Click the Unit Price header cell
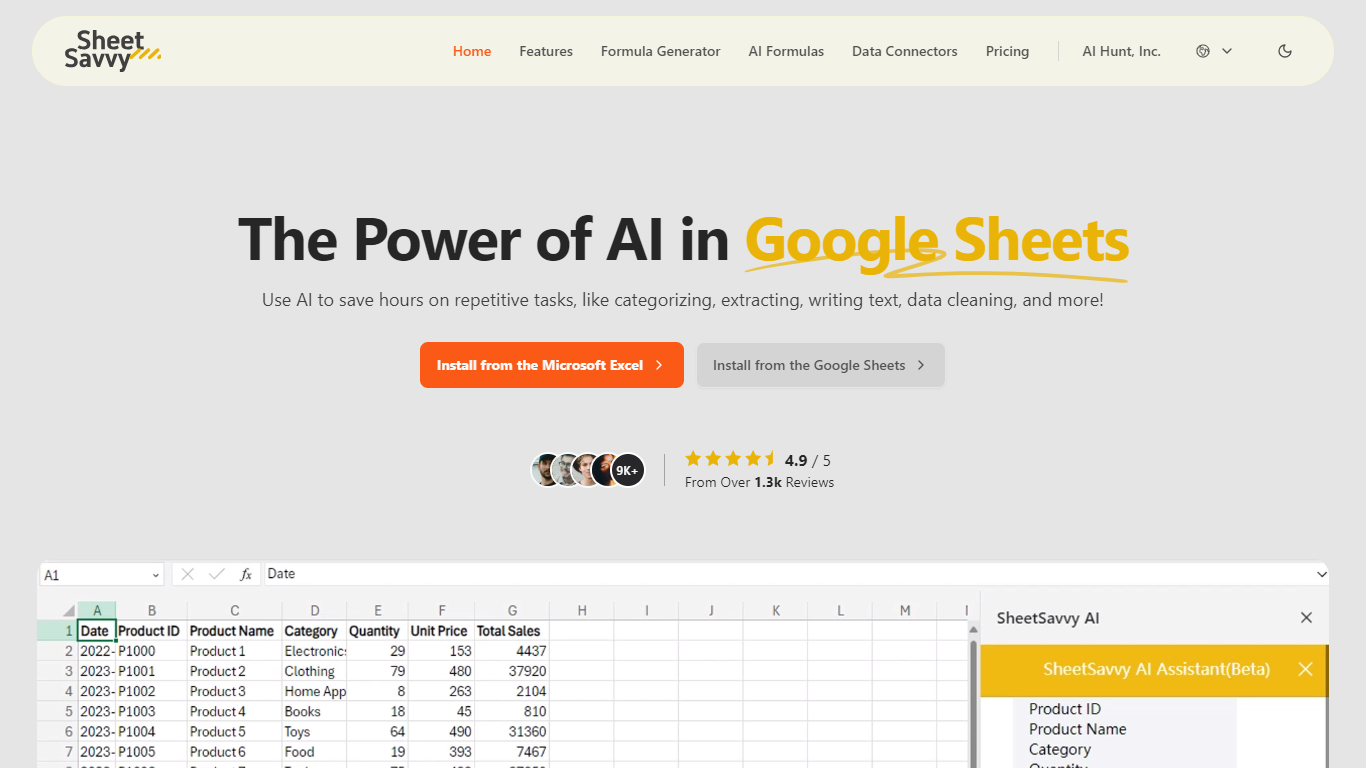Image resolution: width=1366 pixels, height=768 pixels. point(440,631)
